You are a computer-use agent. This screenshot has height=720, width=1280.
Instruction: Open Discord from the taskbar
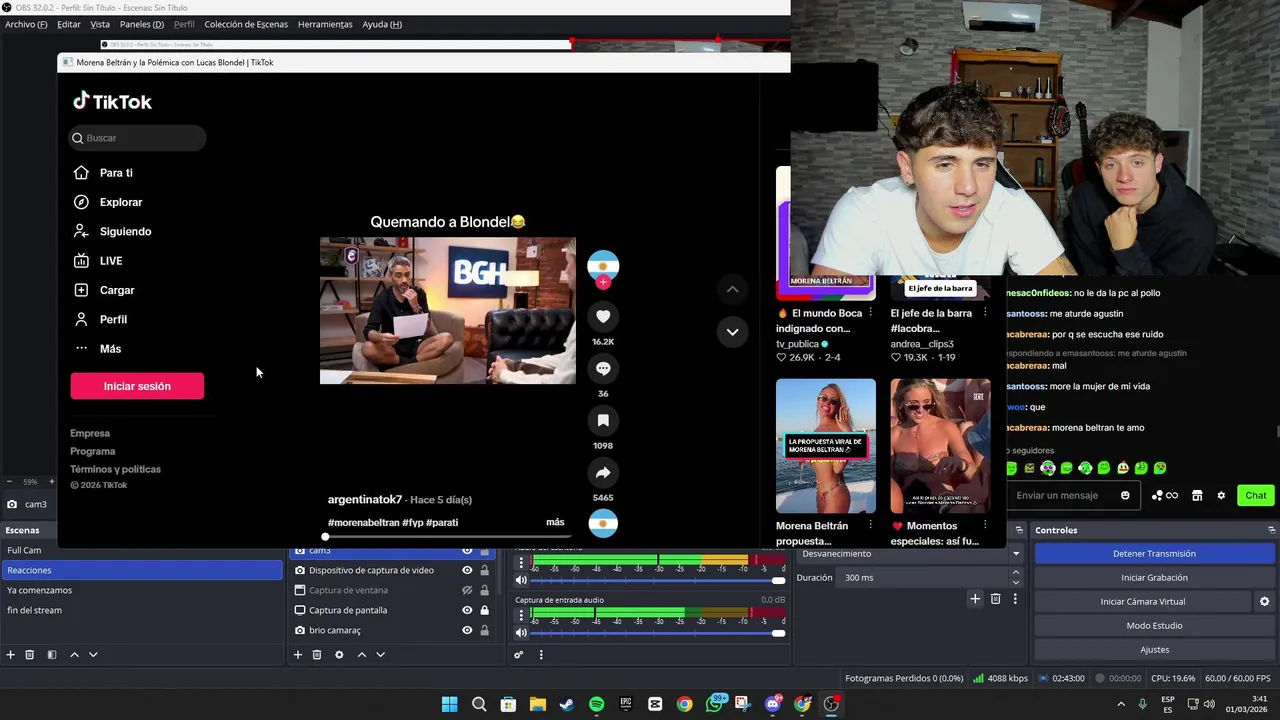772,704
